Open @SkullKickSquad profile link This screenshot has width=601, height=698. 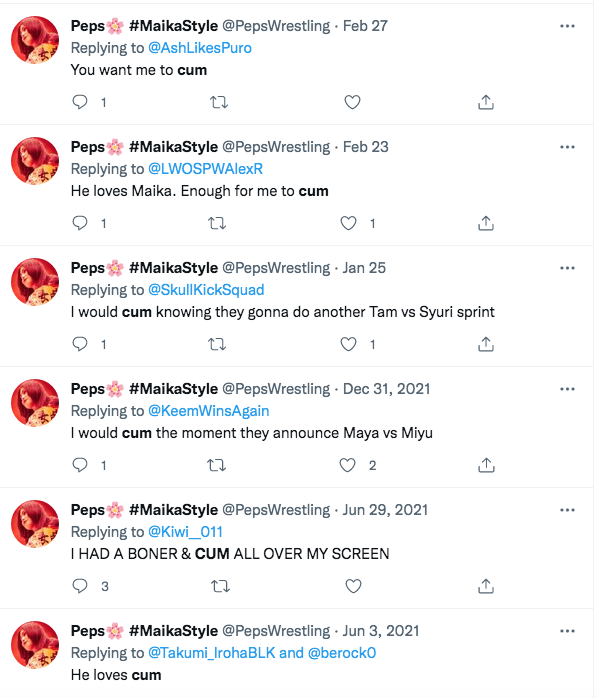click(x=206, y=290)
